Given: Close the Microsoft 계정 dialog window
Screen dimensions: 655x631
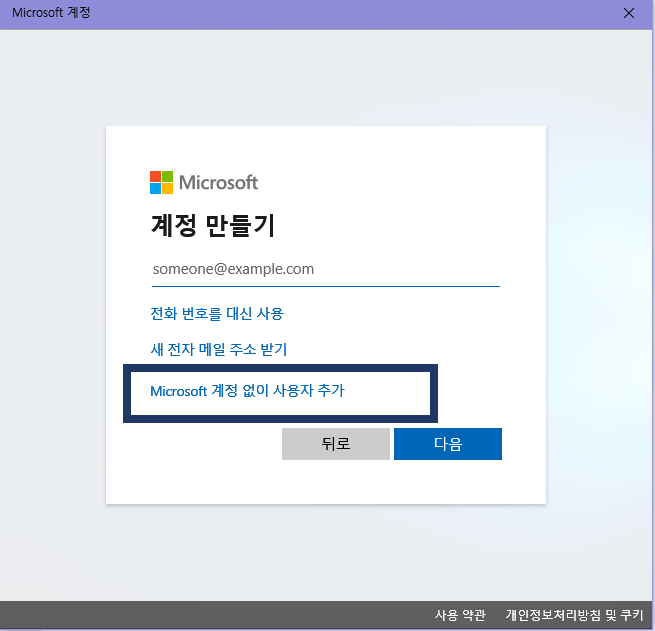Looking at the screenshot, I should tap(629, 13).
